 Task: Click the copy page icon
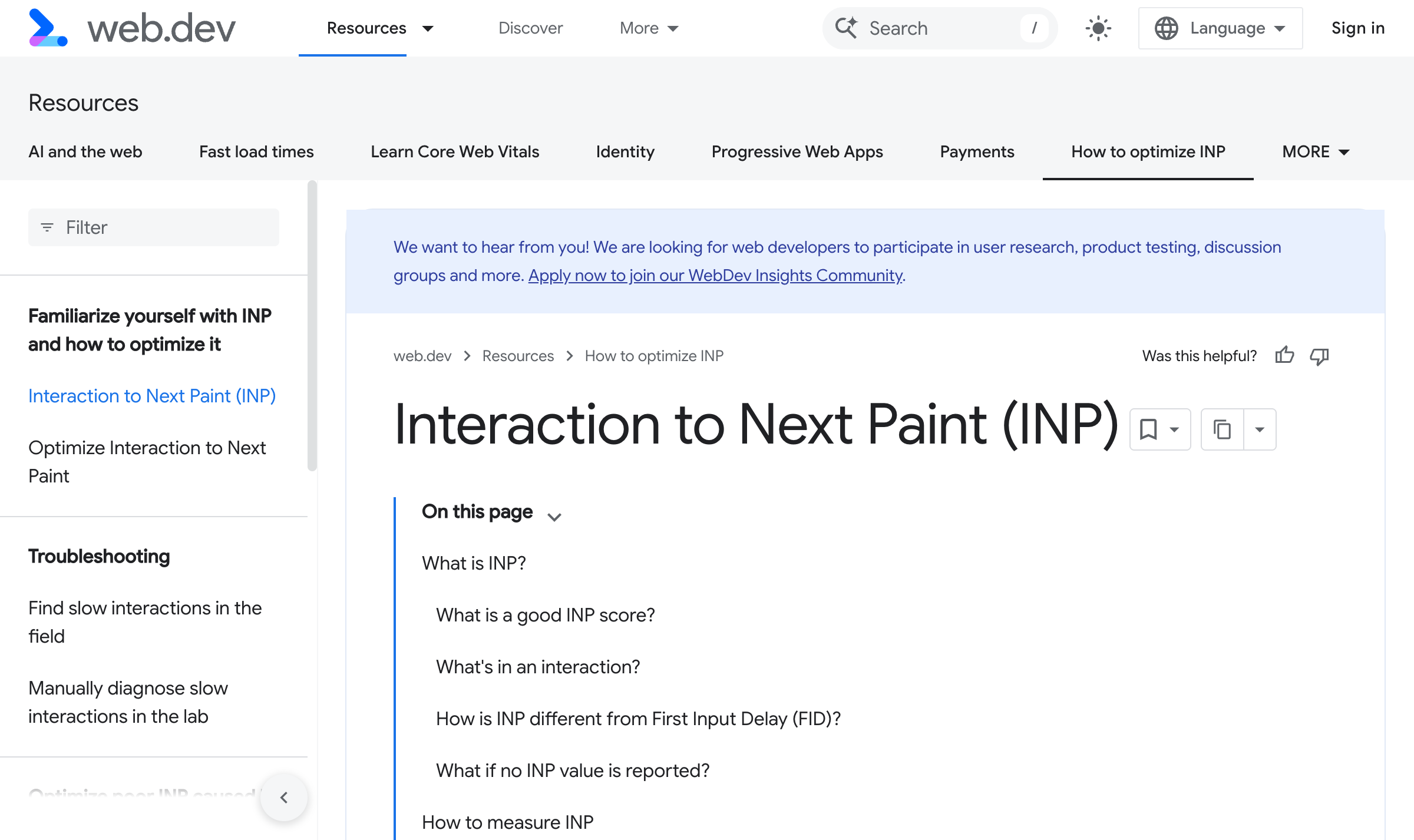coord(1223,429)
